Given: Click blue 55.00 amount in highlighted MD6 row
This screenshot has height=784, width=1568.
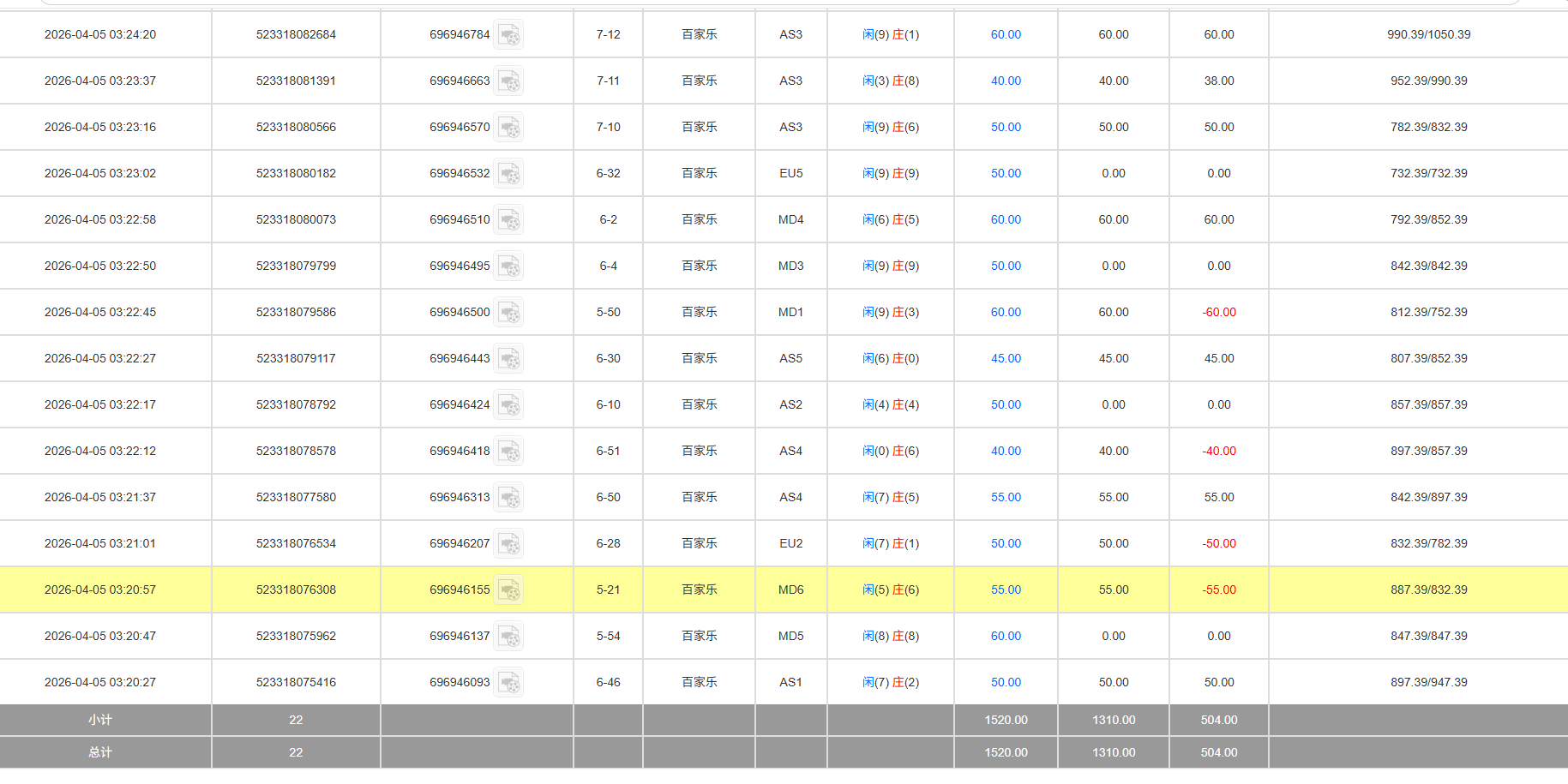Looking at the screenshot, I should [x=1006, y=590].
